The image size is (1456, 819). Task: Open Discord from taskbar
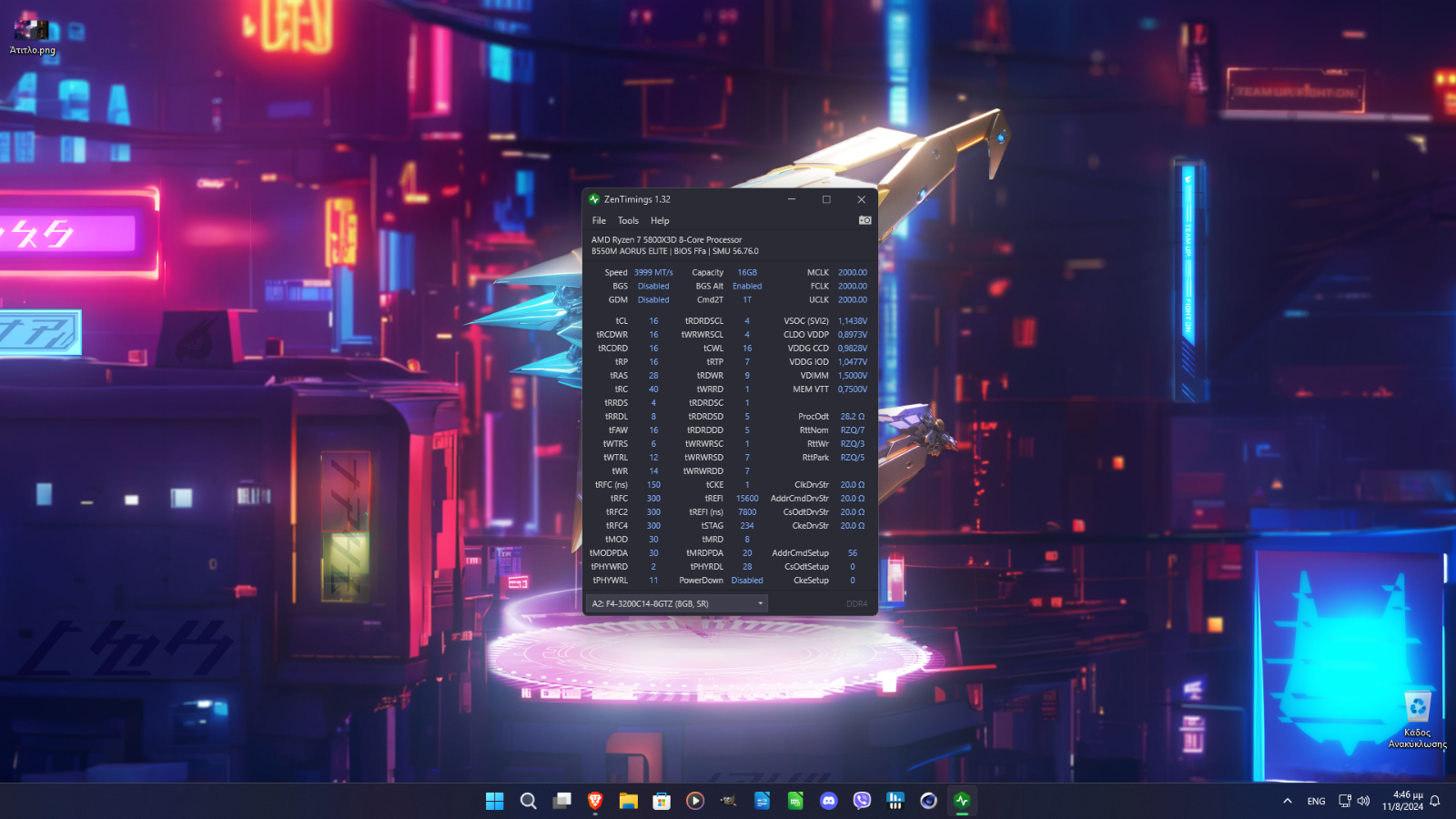[829, 801]
